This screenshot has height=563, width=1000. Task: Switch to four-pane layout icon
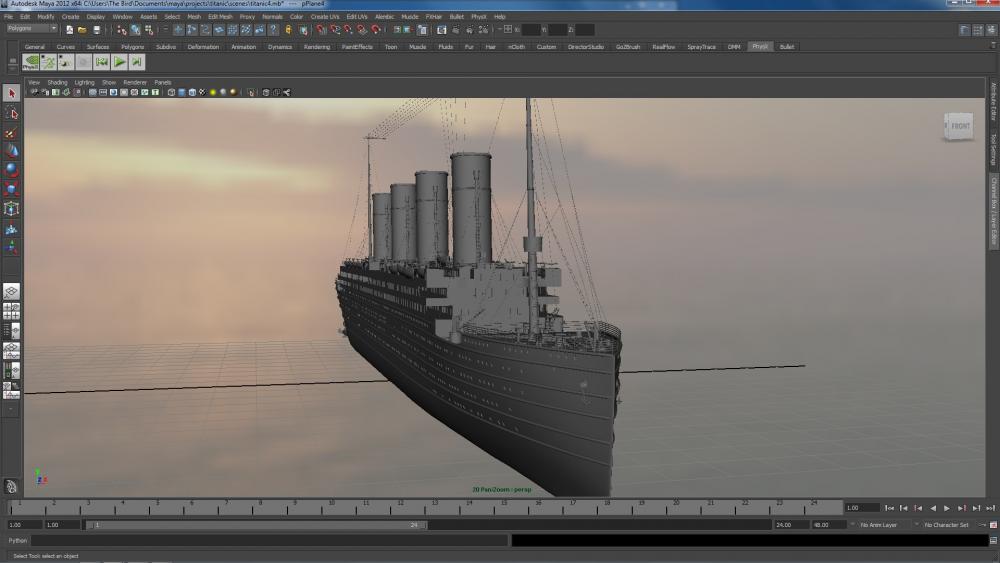[11, 312]
